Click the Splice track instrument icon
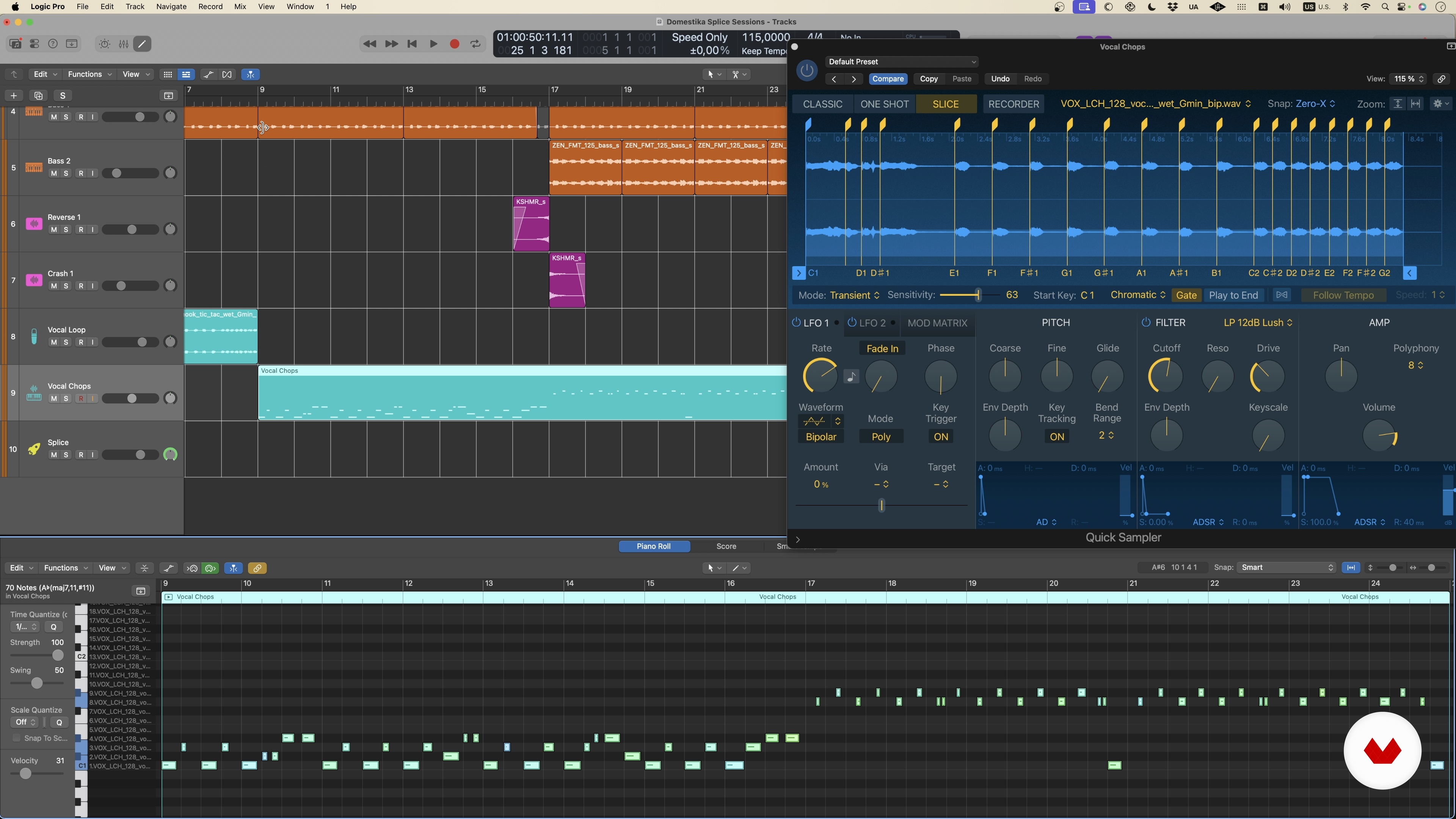Viewport: 1456px width, 819px height. click(34, 449)
